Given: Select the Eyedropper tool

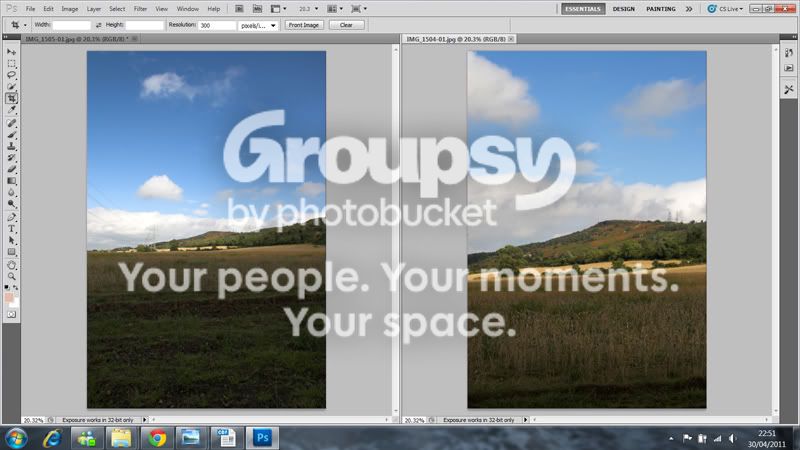Looking at the screenshot, I should [11, 109].
